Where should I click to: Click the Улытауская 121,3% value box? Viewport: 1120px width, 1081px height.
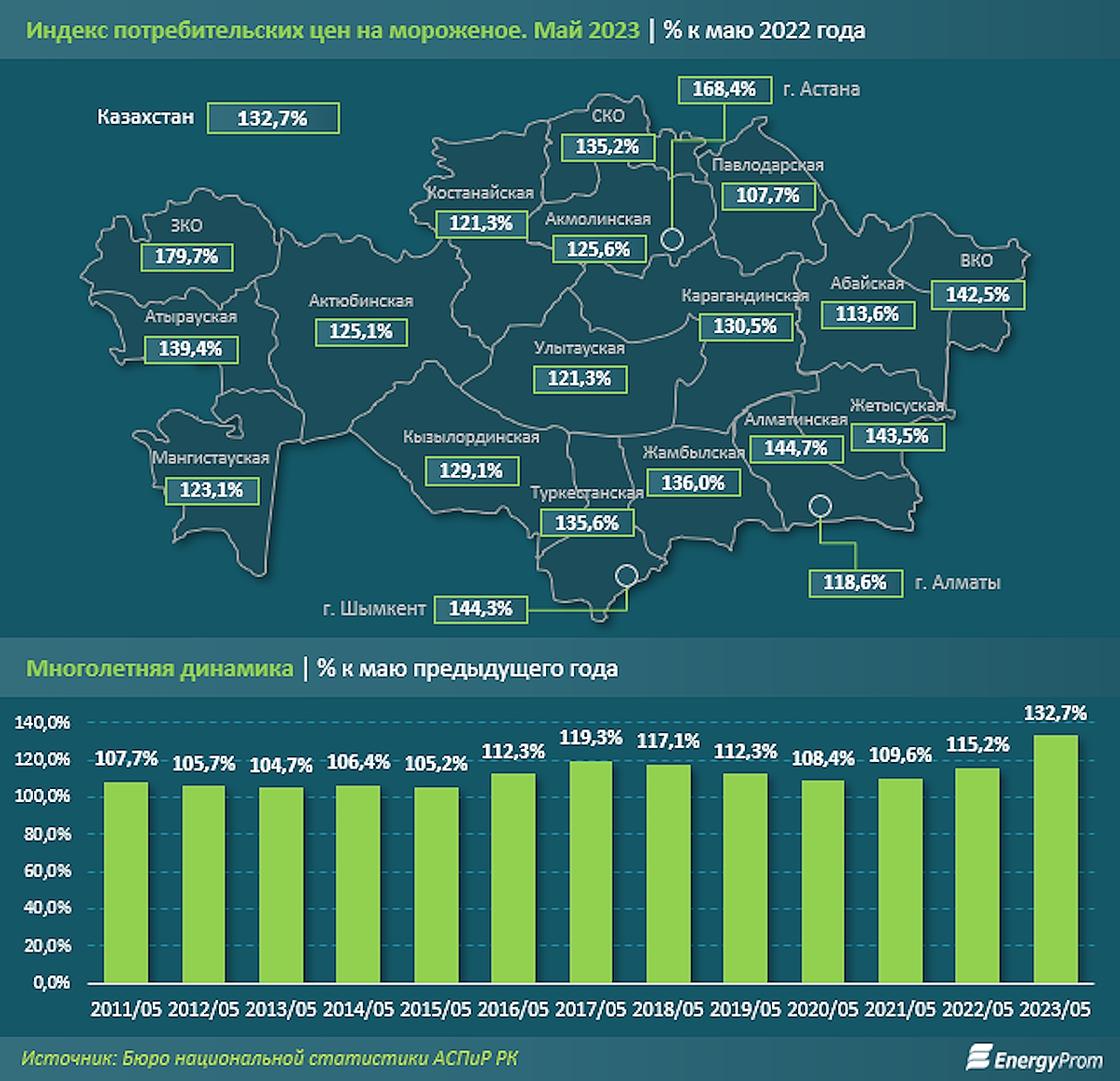(x=580, y=379)
